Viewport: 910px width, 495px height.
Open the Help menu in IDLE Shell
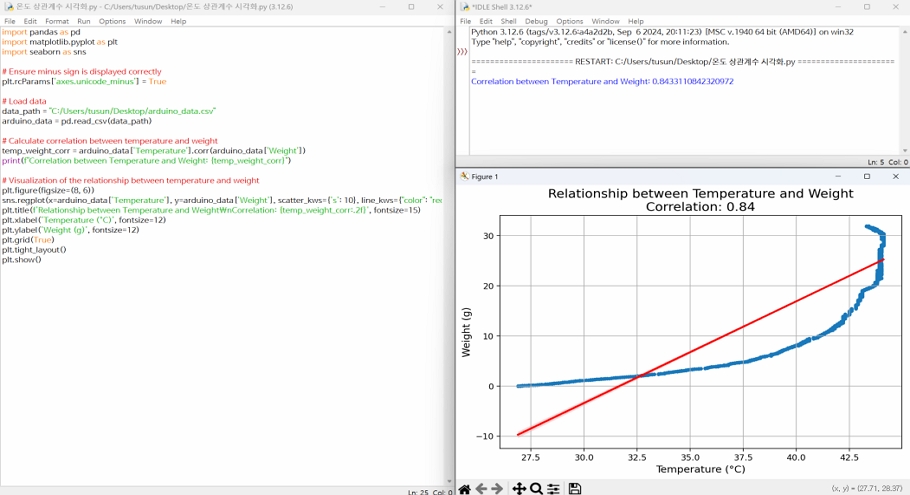tap(635, 21)
